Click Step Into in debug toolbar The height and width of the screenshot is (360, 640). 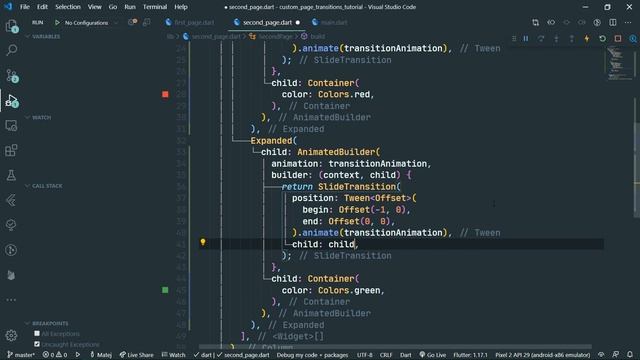tap(556, 38)
